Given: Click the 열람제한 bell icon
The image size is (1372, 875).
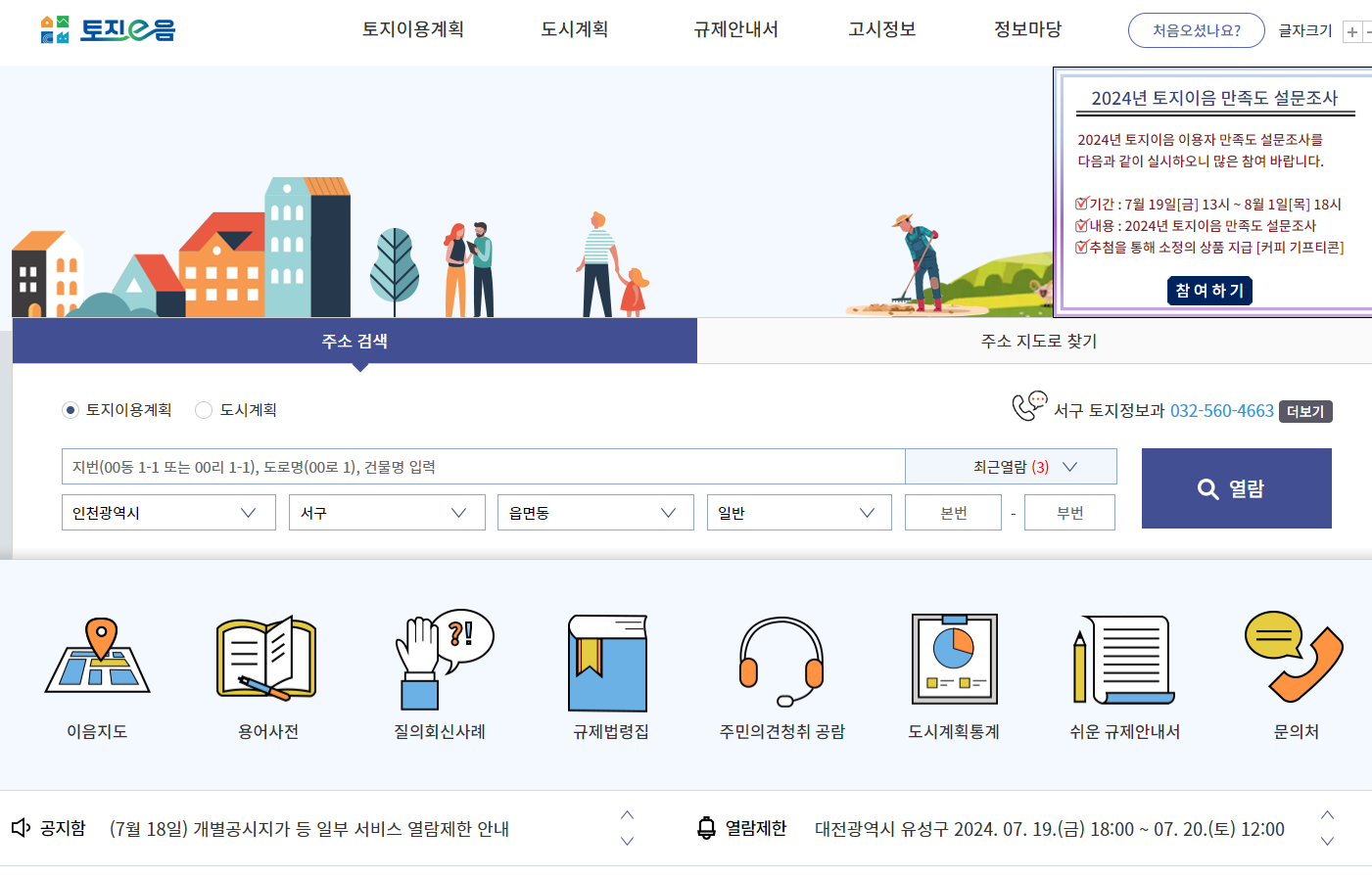Looking at the screenshot, I should coord(706,828).
